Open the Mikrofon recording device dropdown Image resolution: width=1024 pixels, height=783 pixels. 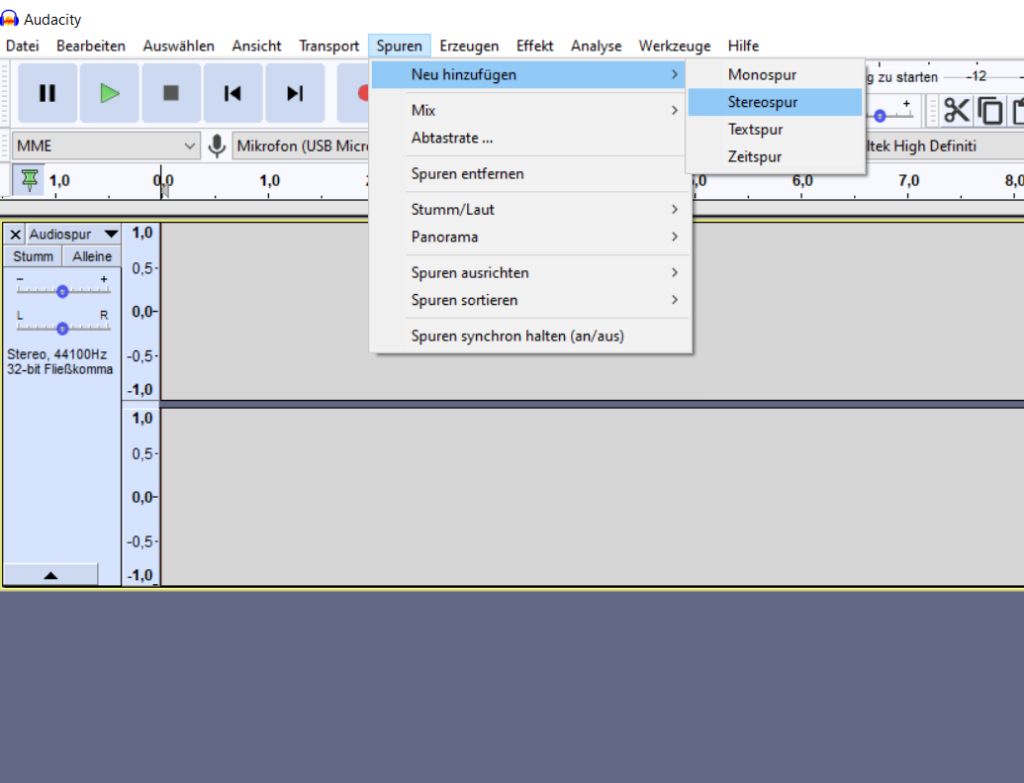pyautogui.click(x=301, y=146)
